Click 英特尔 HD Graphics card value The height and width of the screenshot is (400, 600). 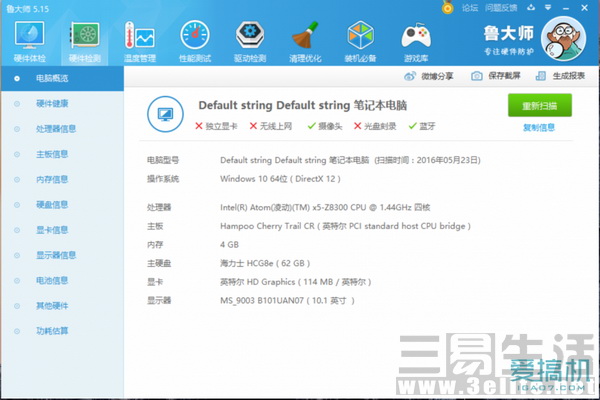(x=295, y=282)
